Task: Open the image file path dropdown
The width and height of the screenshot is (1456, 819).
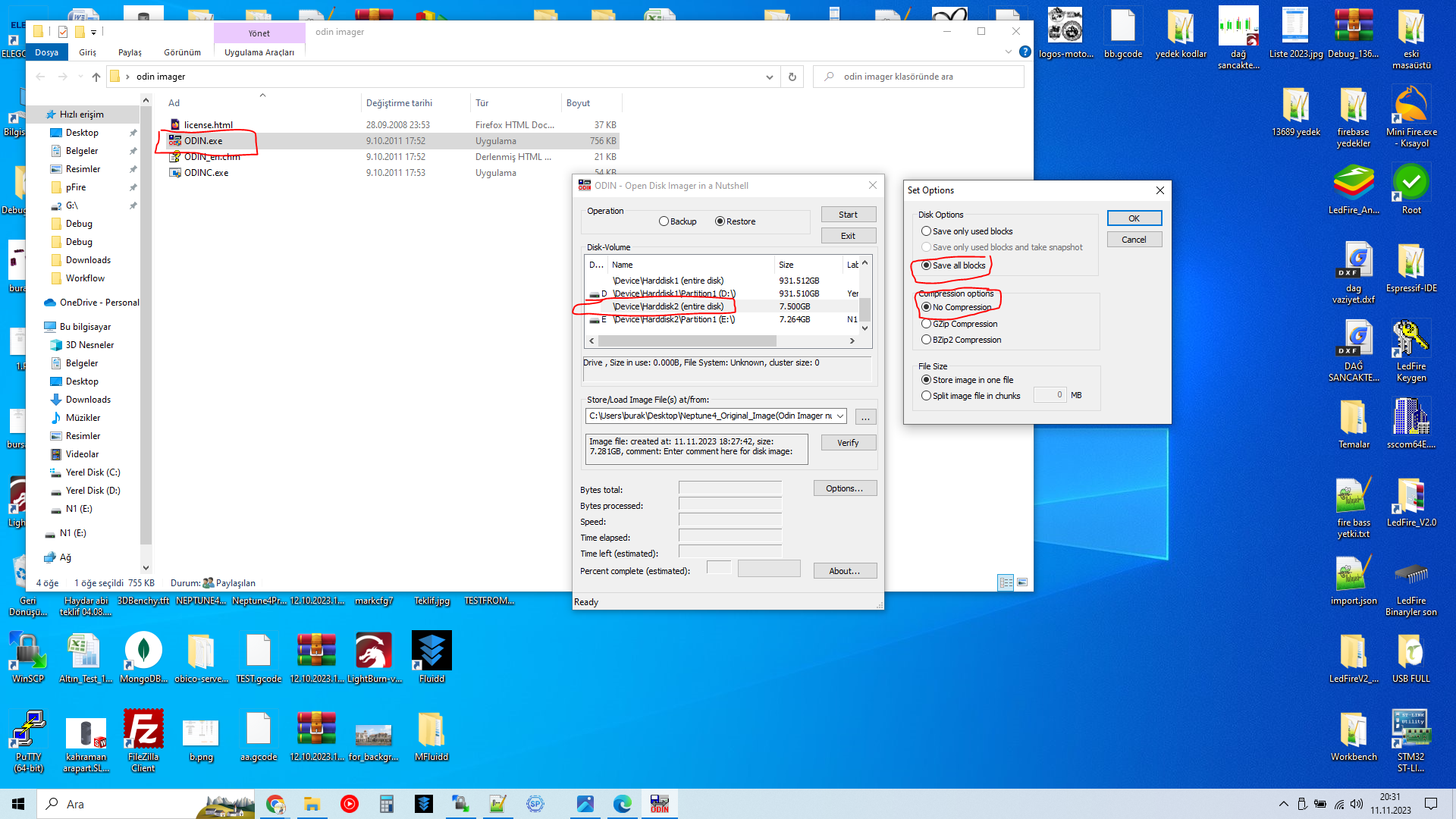Action: point(840,416)
